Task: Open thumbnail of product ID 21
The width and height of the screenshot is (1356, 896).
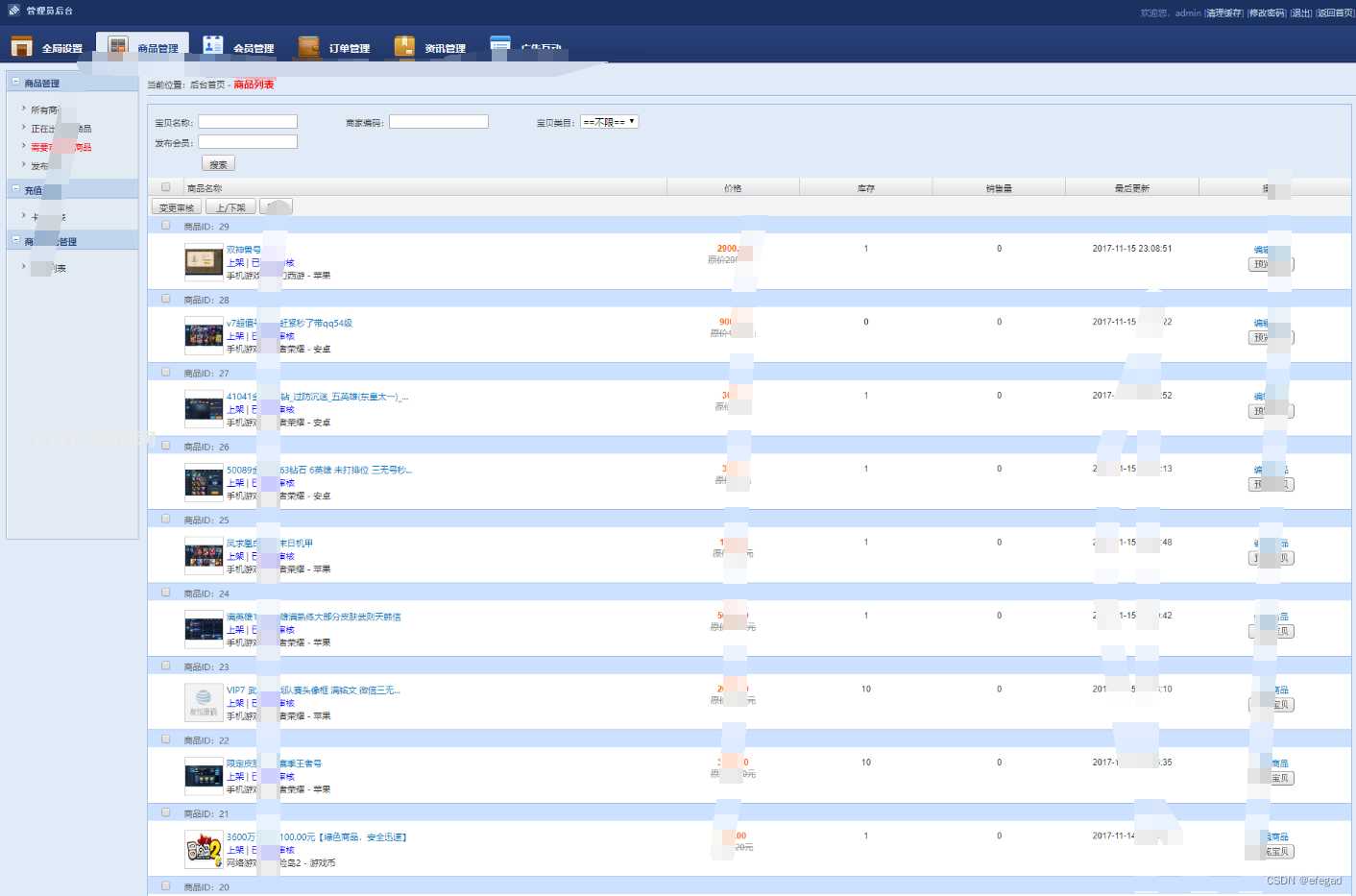Action: click(204, 849)
